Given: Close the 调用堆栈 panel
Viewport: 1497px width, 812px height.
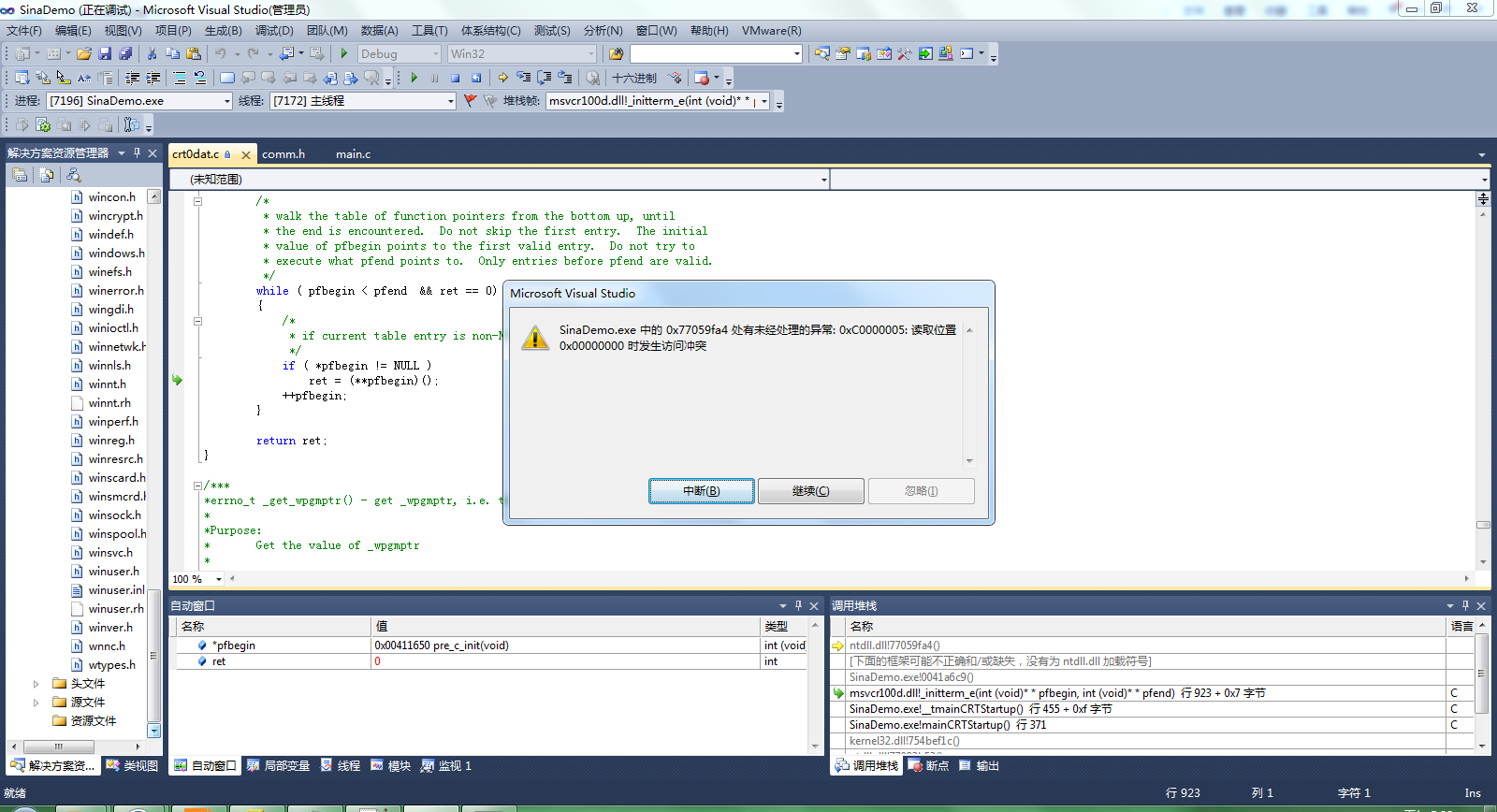Looking at the screenshot, I should click(1481, 606).
